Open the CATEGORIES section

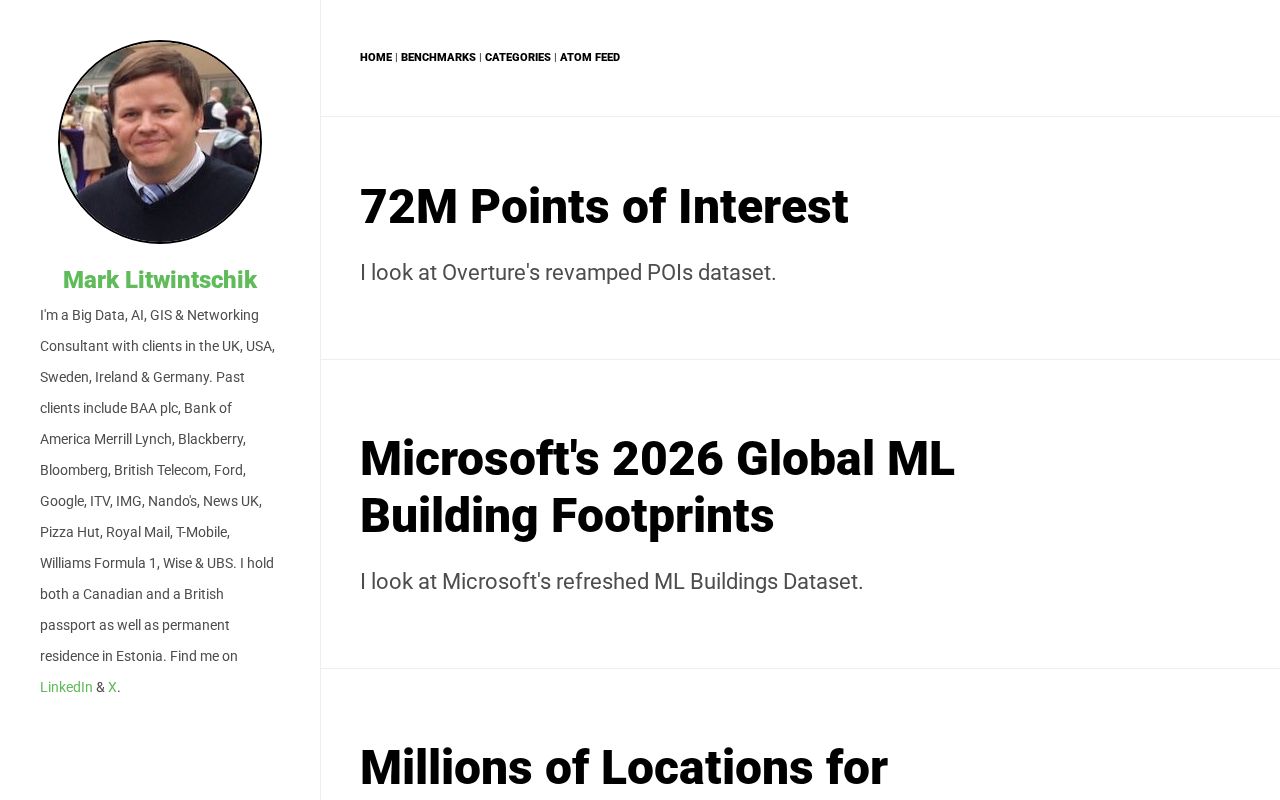(x=517, y=57)
